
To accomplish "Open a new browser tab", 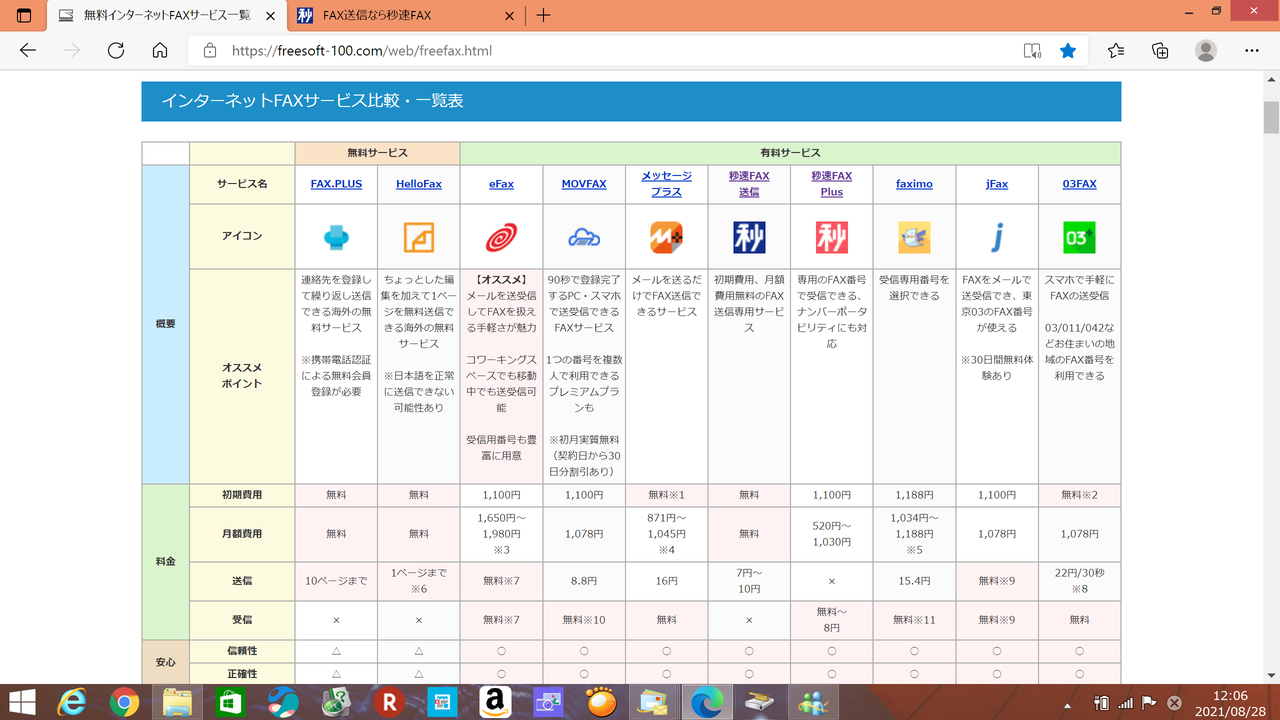I will [543, 15].
